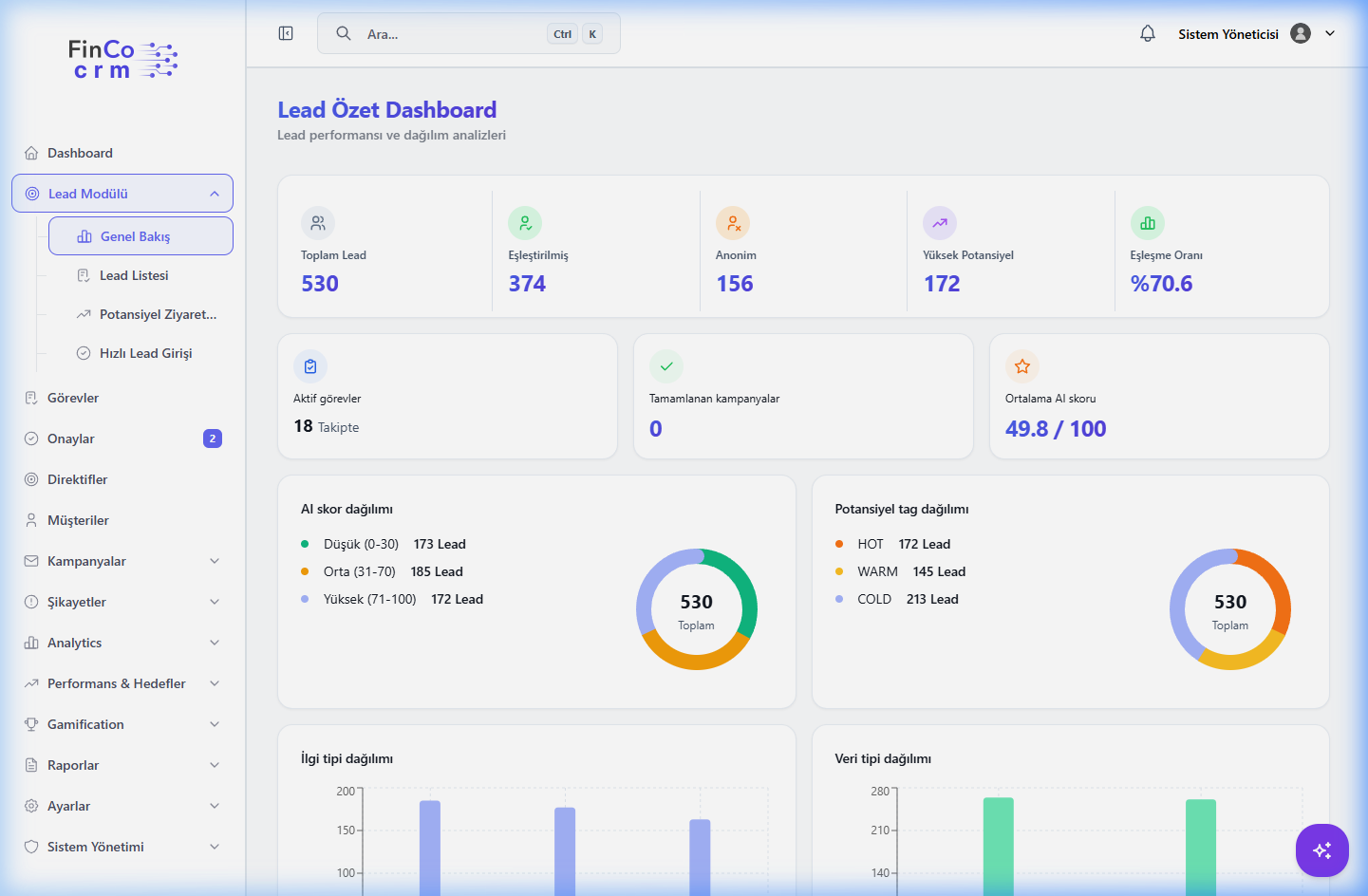1368x896 pixels.
Task: Toggle the sidebar collapse icon
Action: (x=286, y=33)
